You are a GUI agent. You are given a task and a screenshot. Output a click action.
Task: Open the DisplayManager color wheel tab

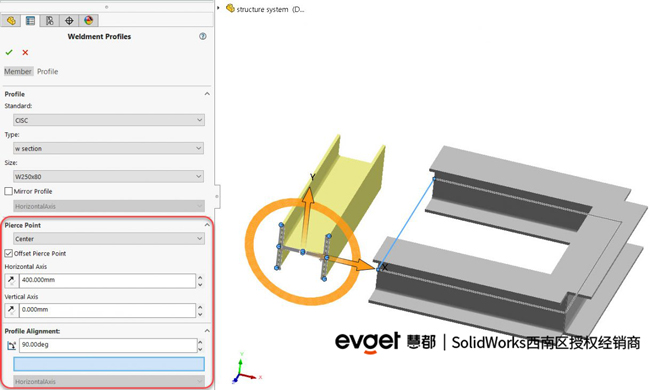click(x=88, y=20)
